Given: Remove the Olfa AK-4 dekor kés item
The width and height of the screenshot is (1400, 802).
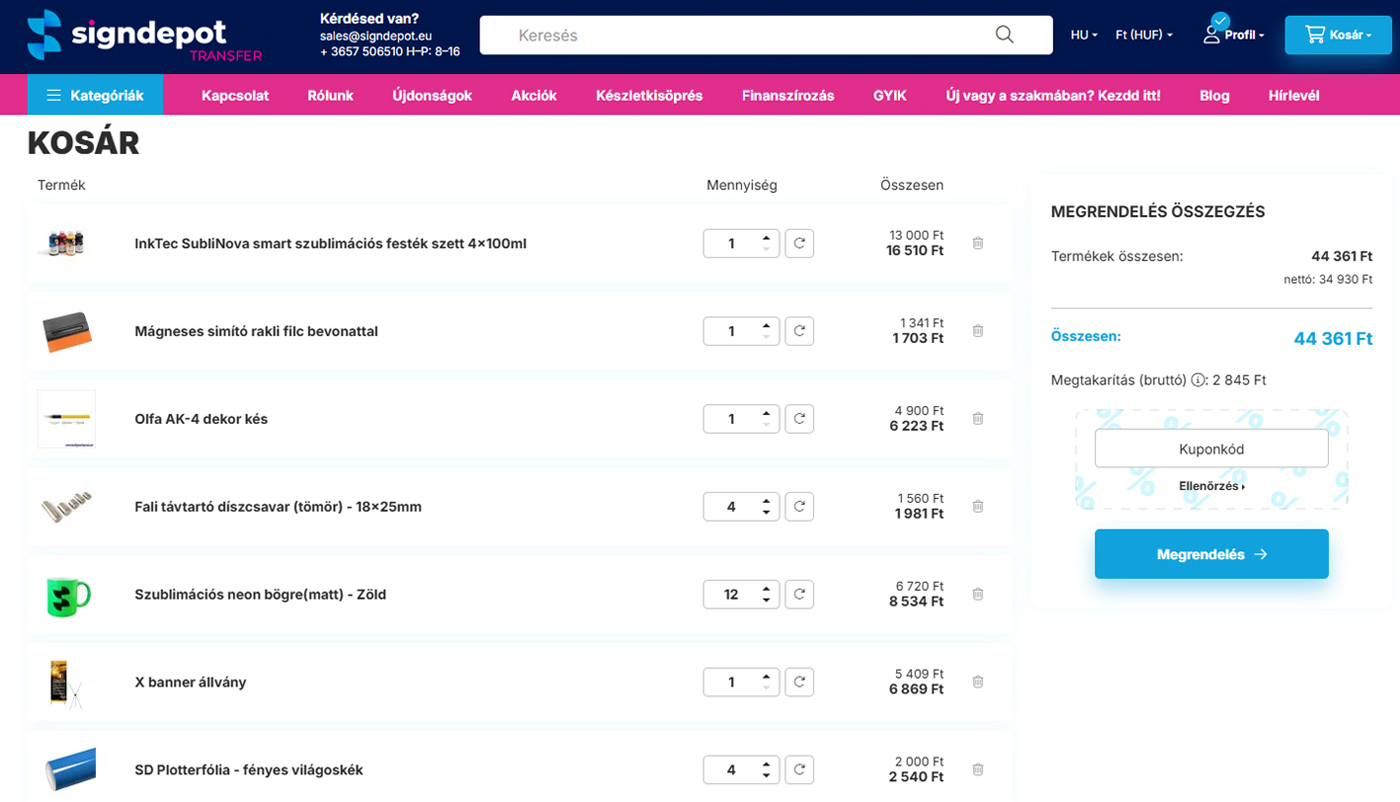Looking at the screenshot, I should [978, 419].
